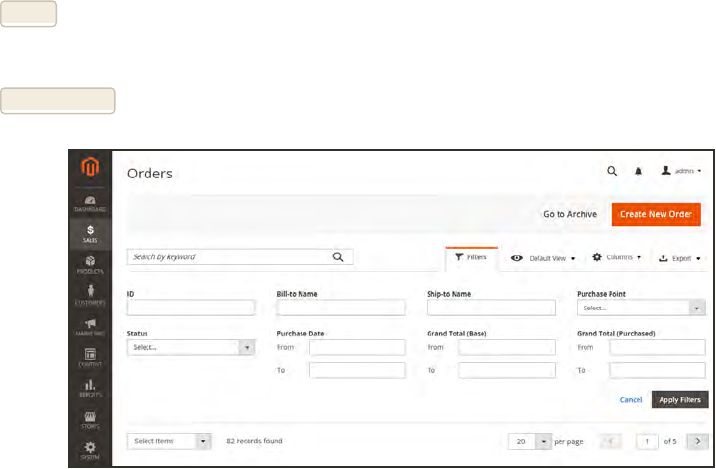Focus the Purchase Date From field
The image size is (716, 469).
point(357,347)
